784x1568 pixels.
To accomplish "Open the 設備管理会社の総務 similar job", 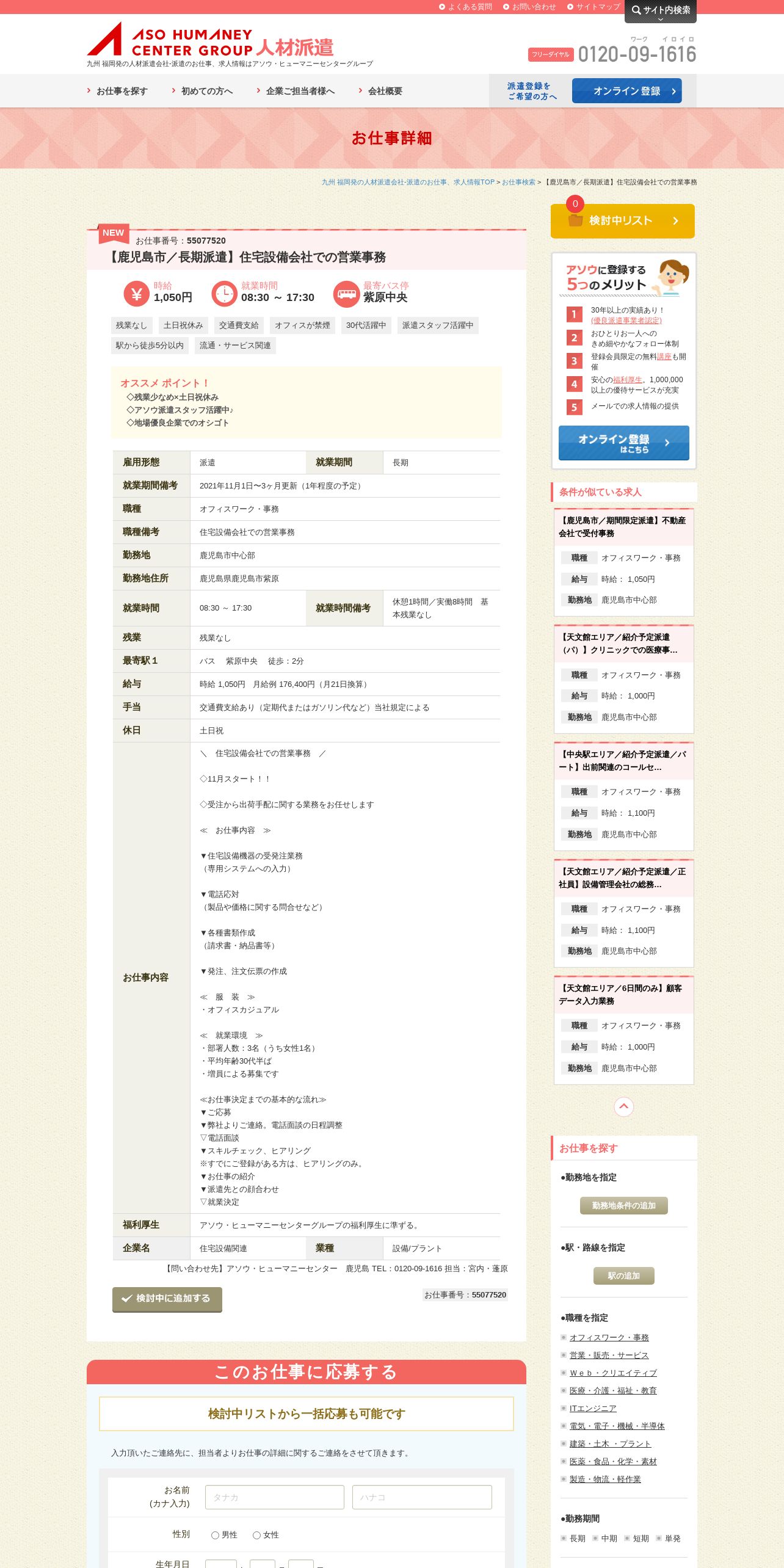I will pos(623,878).
